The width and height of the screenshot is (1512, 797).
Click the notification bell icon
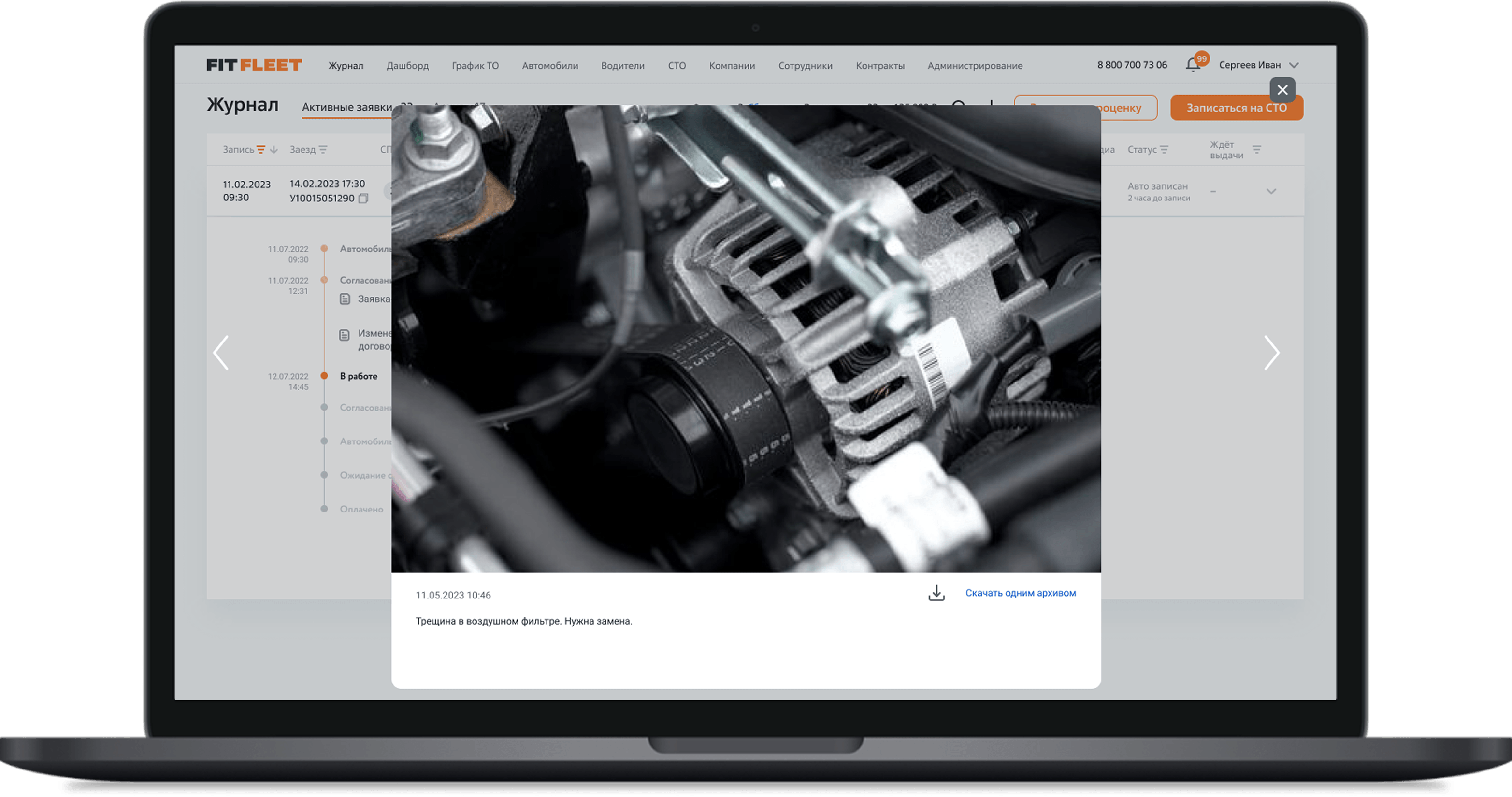click(1192, 65)
